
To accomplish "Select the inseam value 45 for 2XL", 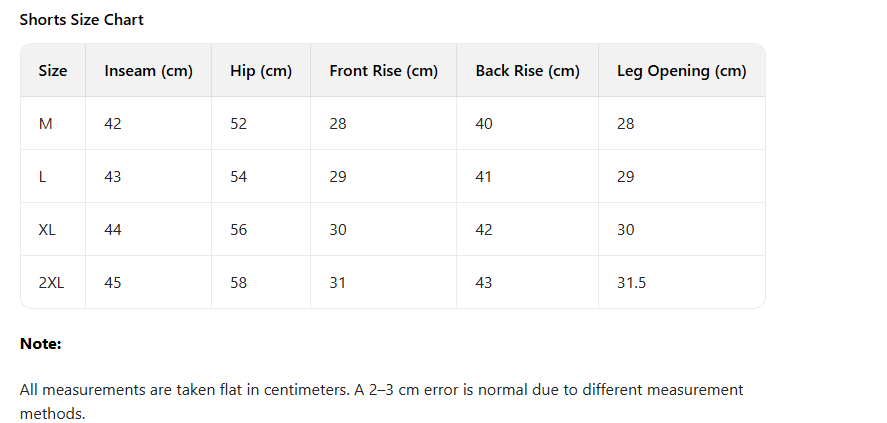I will (113, 283).
